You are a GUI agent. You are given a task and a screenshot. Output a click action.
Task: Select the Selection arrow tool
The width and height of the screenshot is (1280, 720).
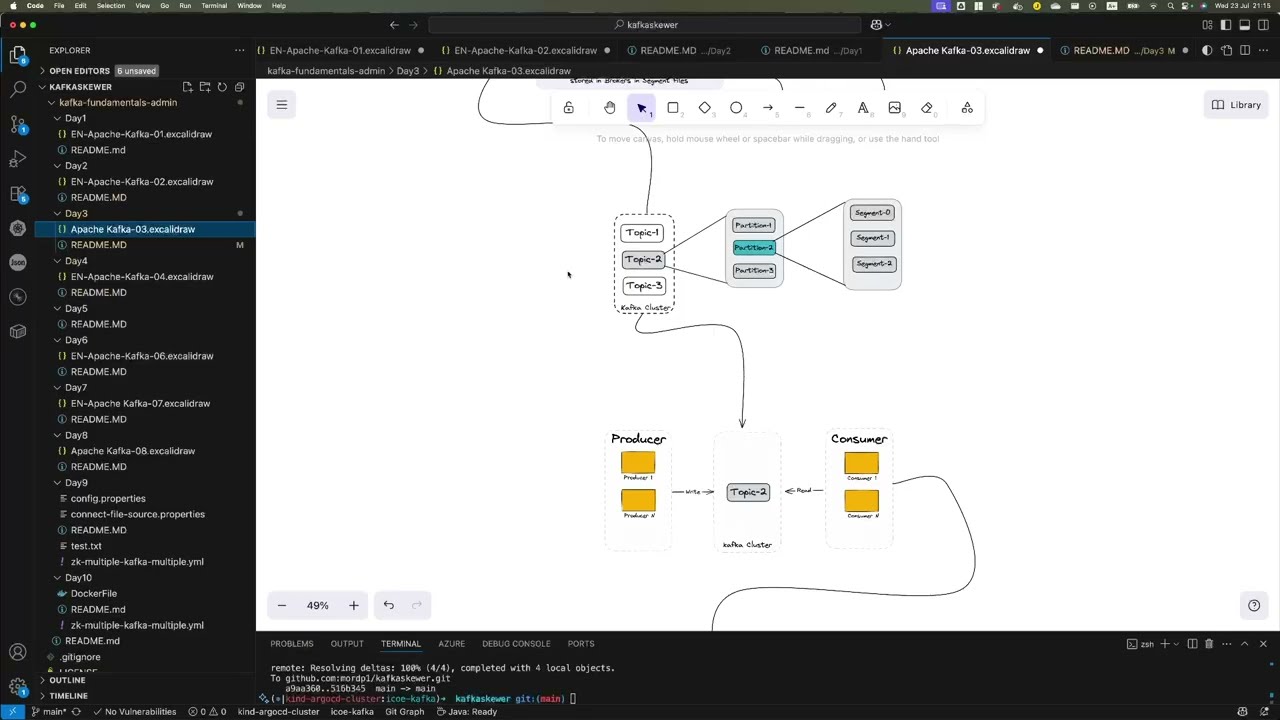[x=642, y=108]
